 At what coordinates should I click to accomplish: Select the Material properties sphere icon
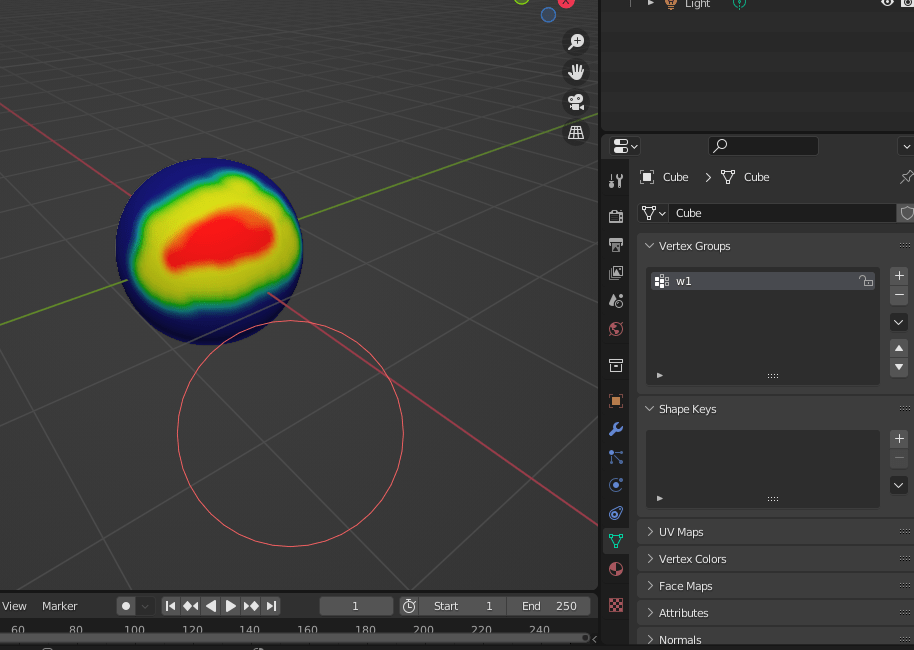616,569
